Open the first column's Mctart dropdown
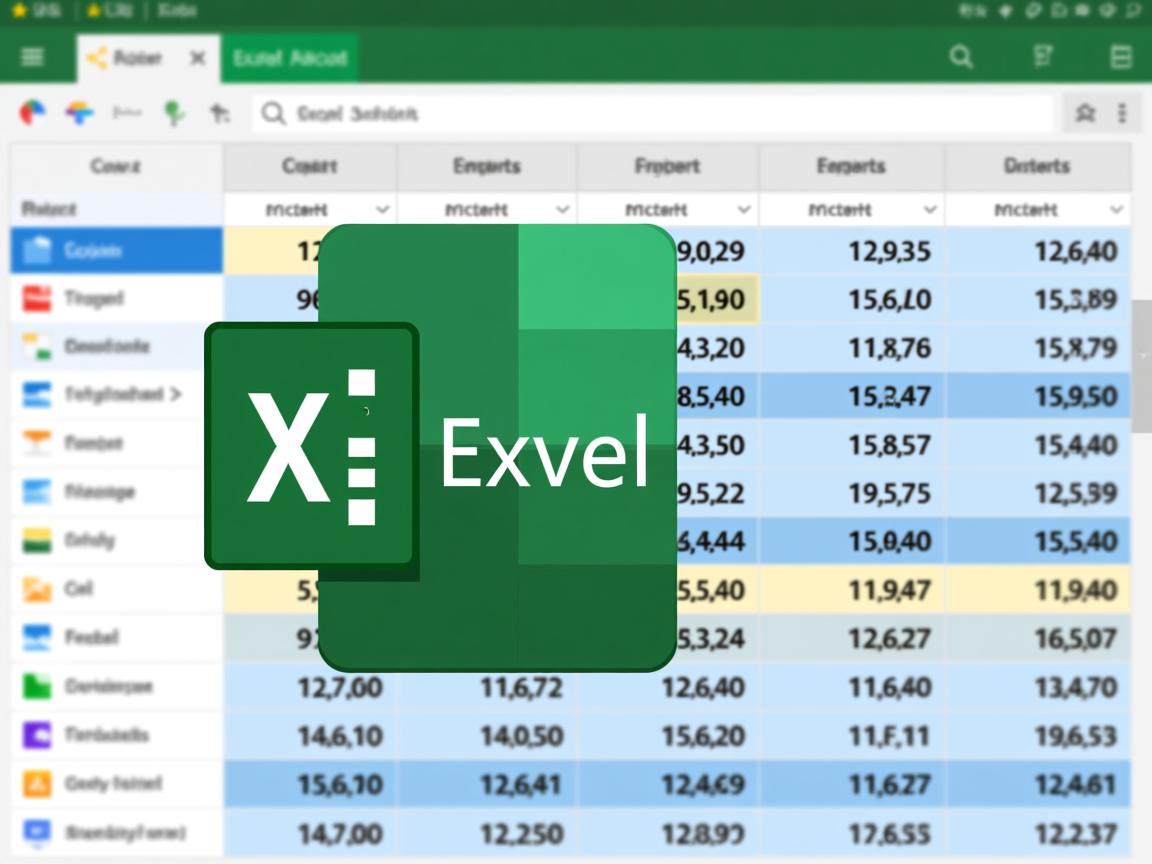This screenshot has height=864, width=1152. [x=381, y=210]
